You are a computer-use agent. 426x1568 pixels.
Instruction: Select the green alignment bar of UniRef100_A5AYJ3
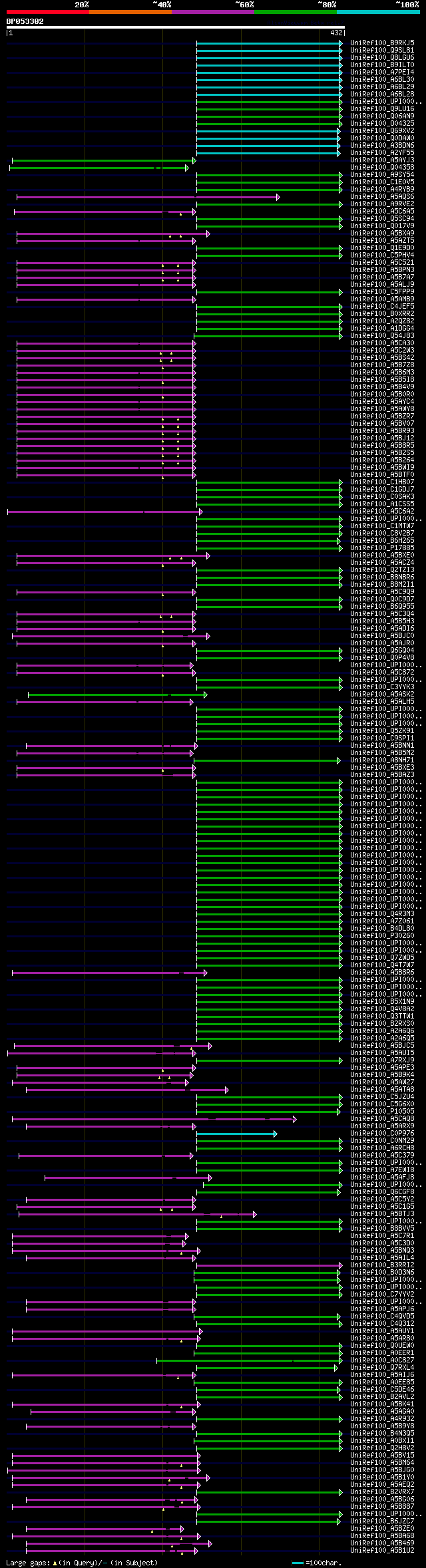coord(105,160)
